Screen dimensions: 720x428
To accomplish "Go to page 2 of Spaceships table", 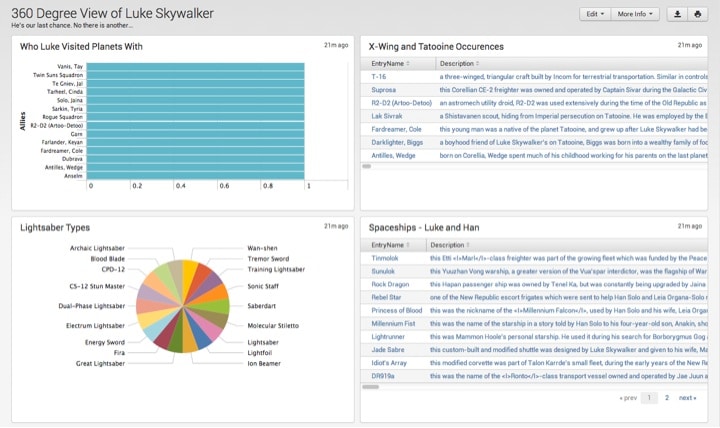I will pyautogui.click(x=667, y=398).
